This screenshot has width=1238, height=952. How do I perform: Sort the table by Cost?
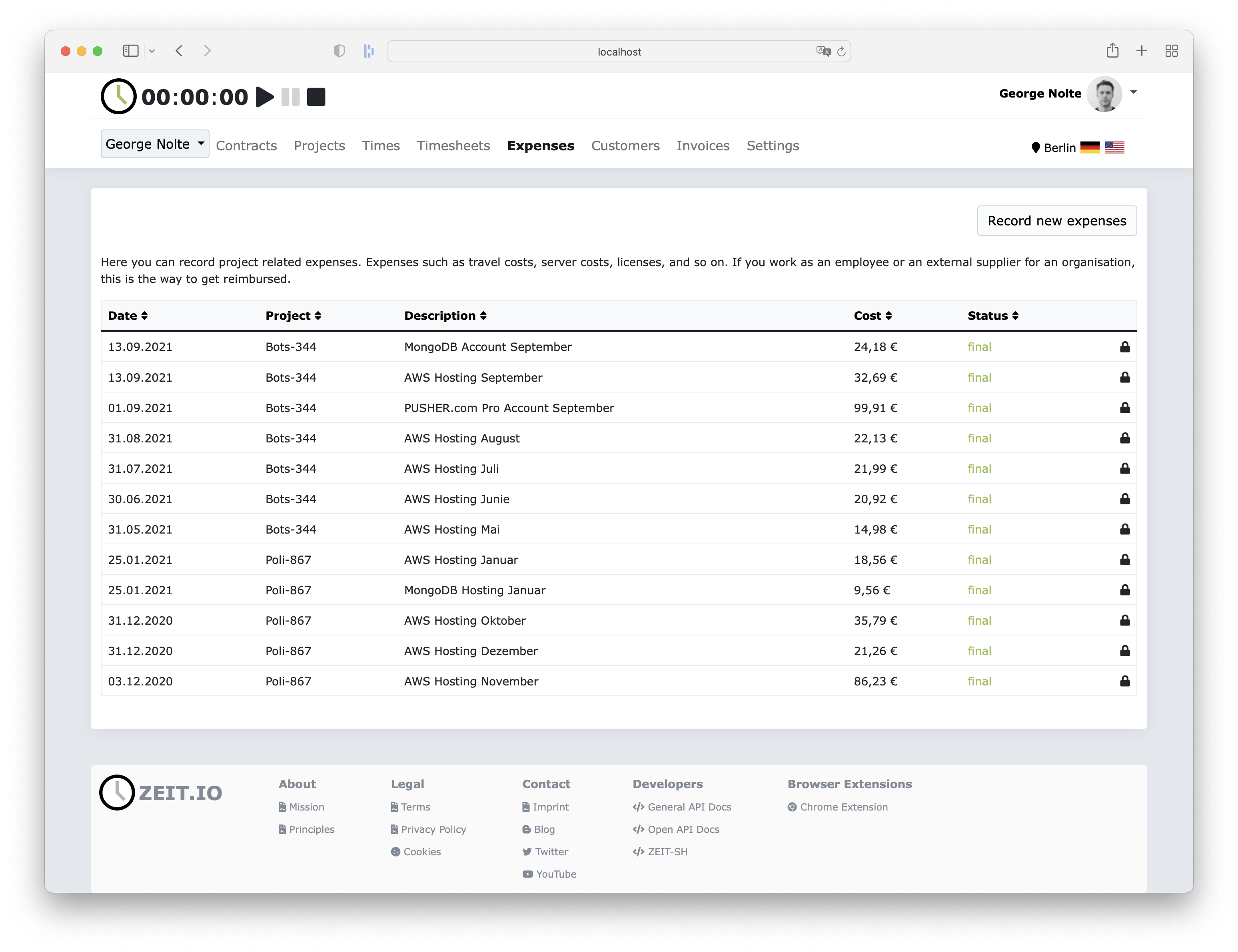point(873,316)
